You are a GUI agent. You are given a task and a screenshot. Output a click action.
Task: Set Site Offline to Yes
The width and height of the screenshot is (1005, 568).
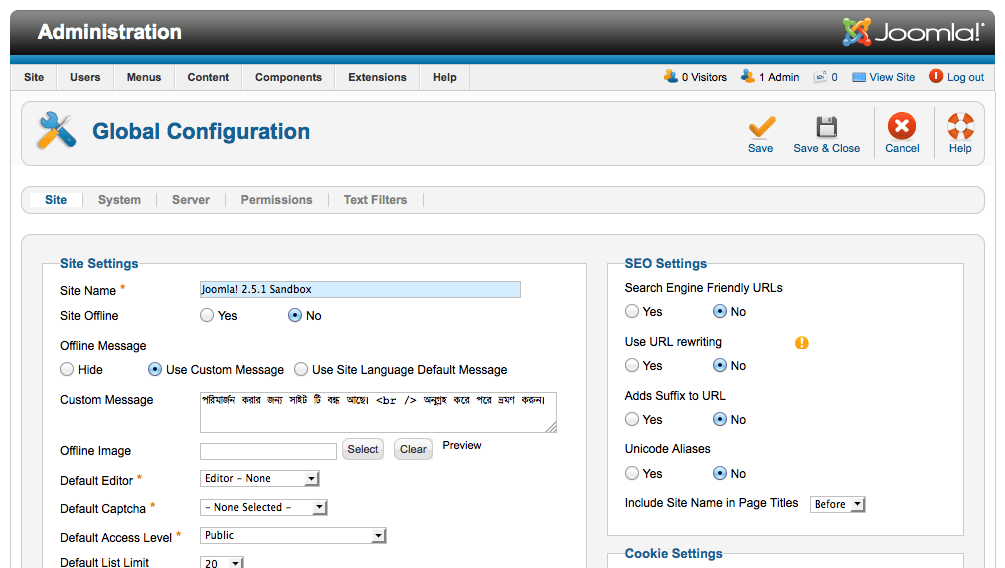207,316
